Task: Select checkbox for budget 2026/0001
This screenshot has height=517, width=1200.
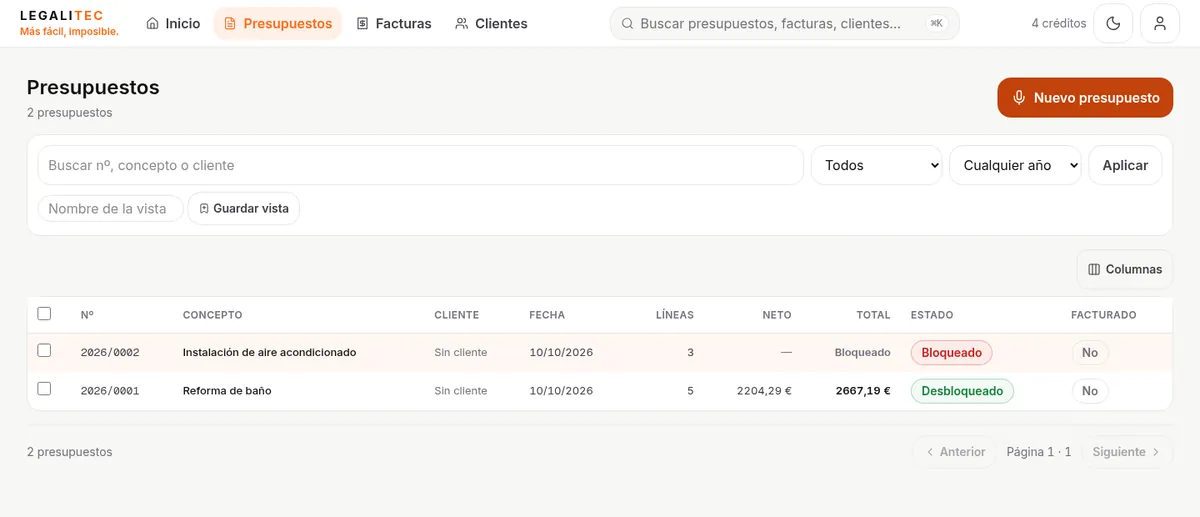Action: tap(44, 388)
